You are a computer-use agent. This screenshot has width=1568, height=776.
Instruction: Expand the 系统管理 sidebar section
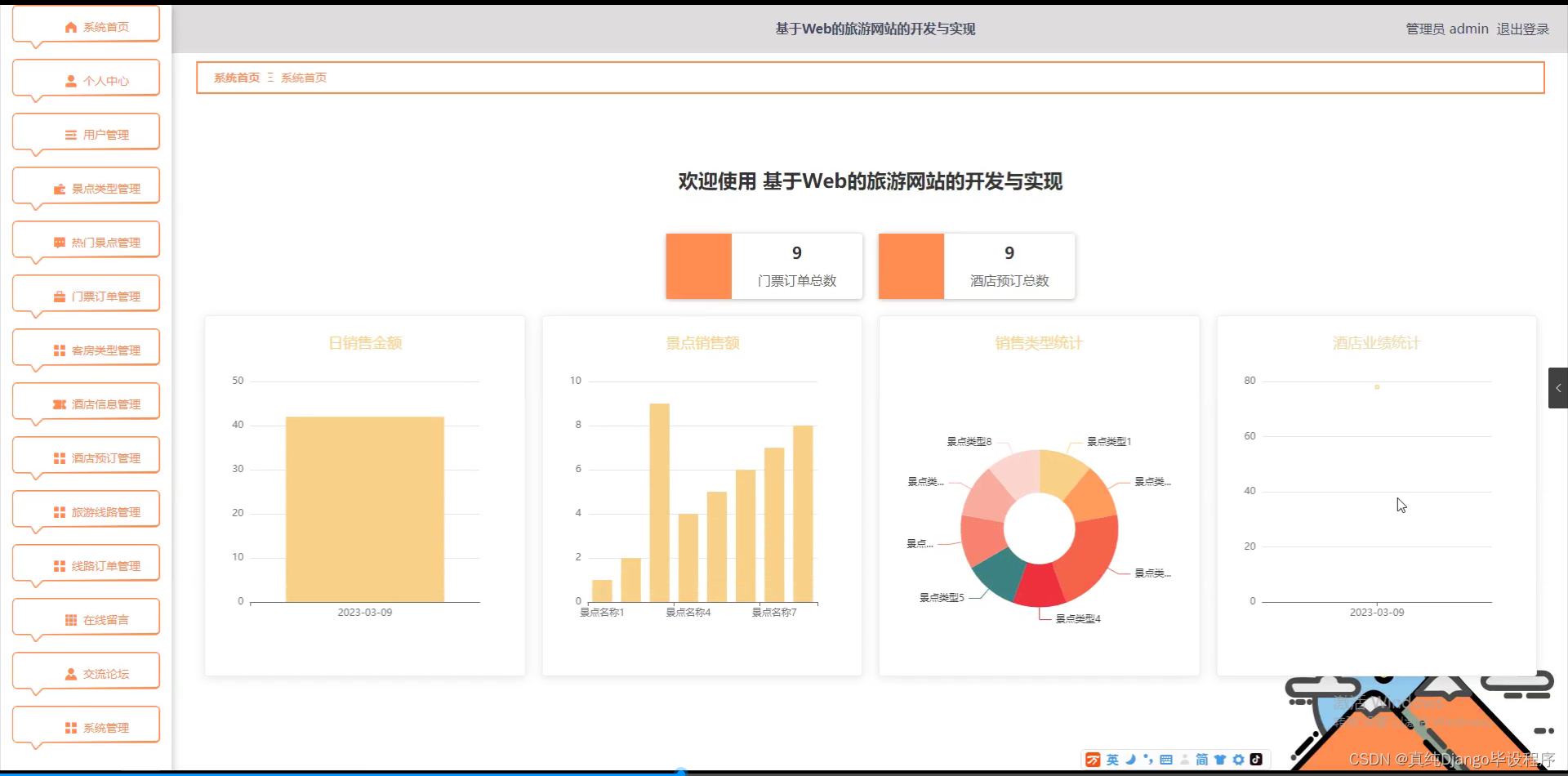point(86,726)
